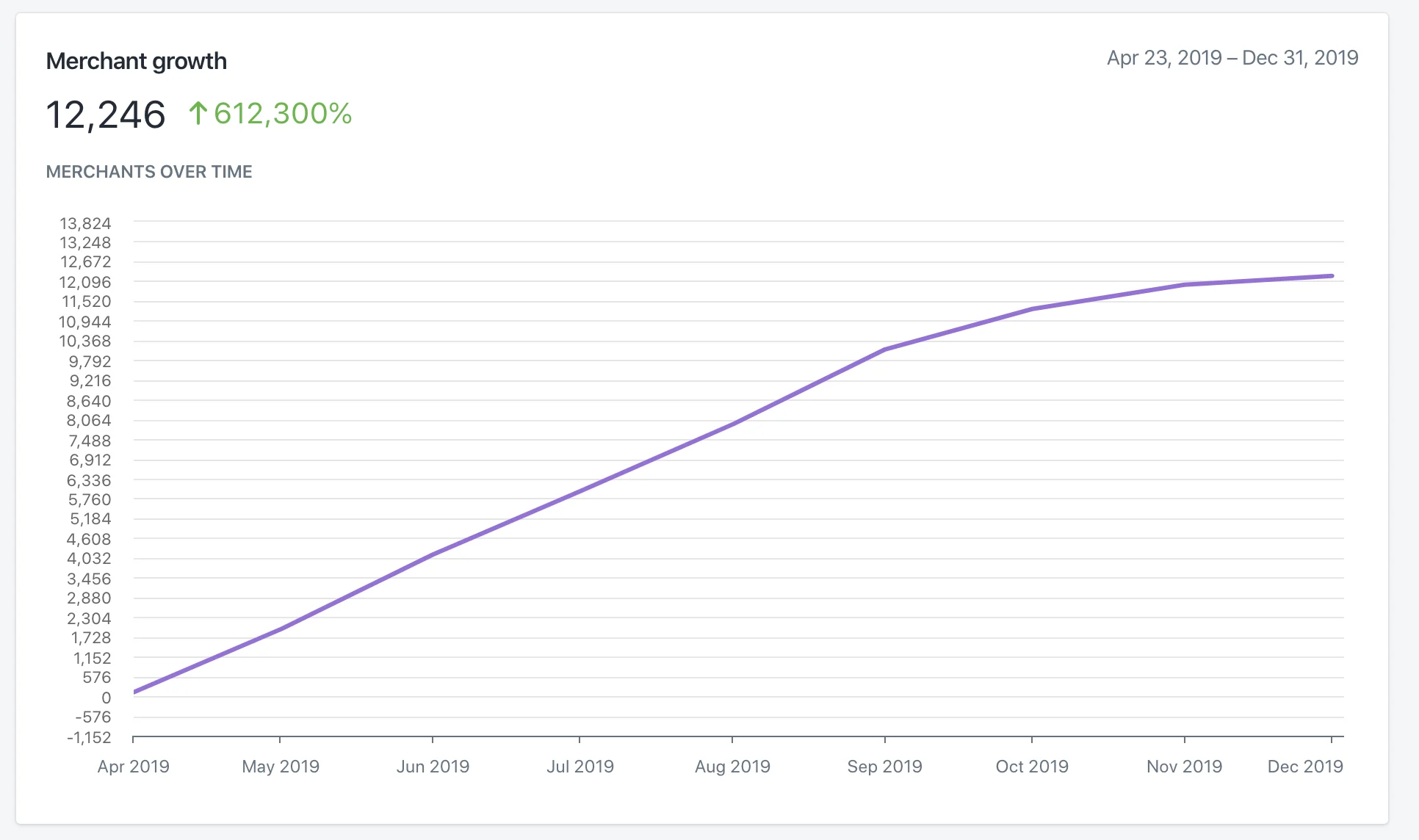1419x840 pixels.
Task: Click the 12,246 merchant total
Action: click(106, 115)
